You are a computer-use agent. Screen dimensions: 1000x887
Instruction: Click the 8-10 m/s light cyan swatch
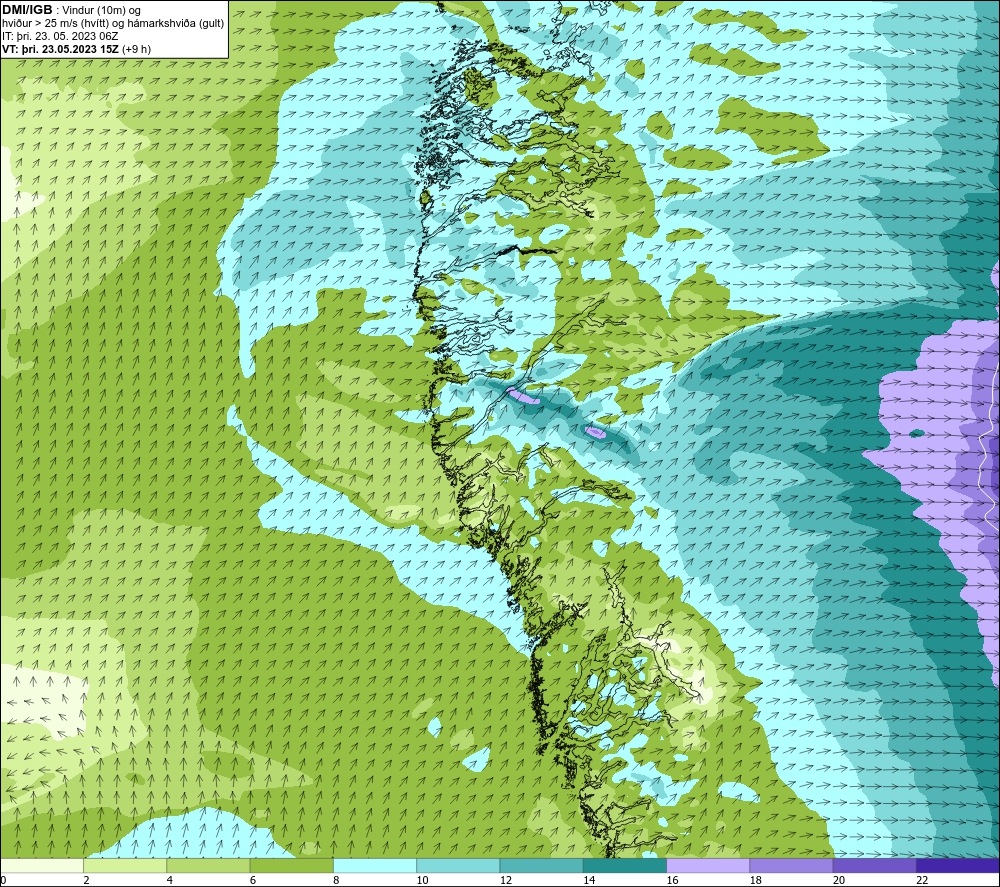[375, 865]
